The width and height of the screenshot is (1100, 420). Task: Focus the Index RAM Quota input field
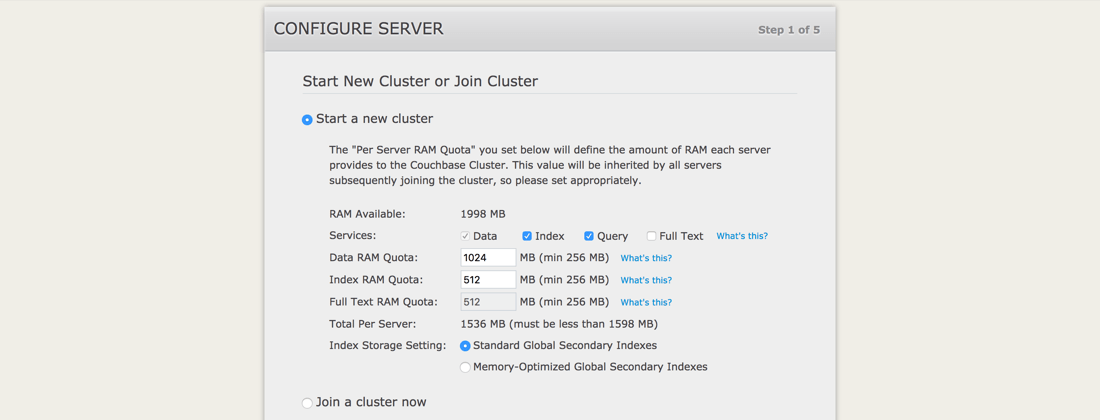click(488, 280)
